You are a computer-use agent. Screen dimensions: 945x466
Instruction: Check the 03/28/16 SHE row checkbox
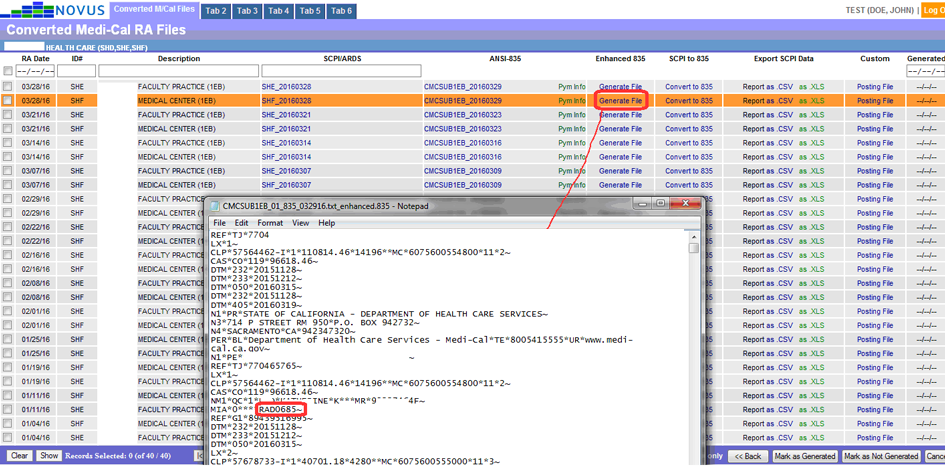[x=7, y=87]
